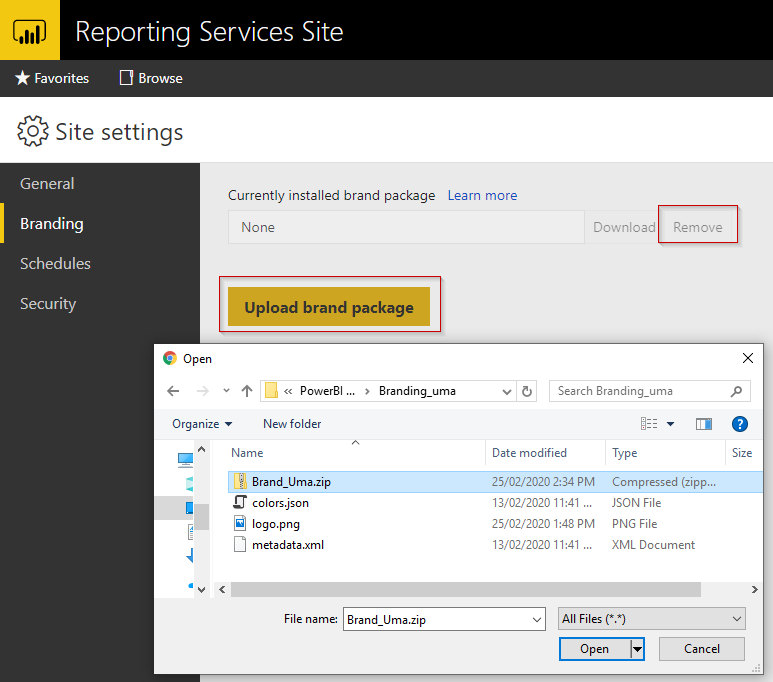Click the Download brand package button
The width and height of the screenshot is (773, 682).
pyautogui.click(x=624, y=227)
